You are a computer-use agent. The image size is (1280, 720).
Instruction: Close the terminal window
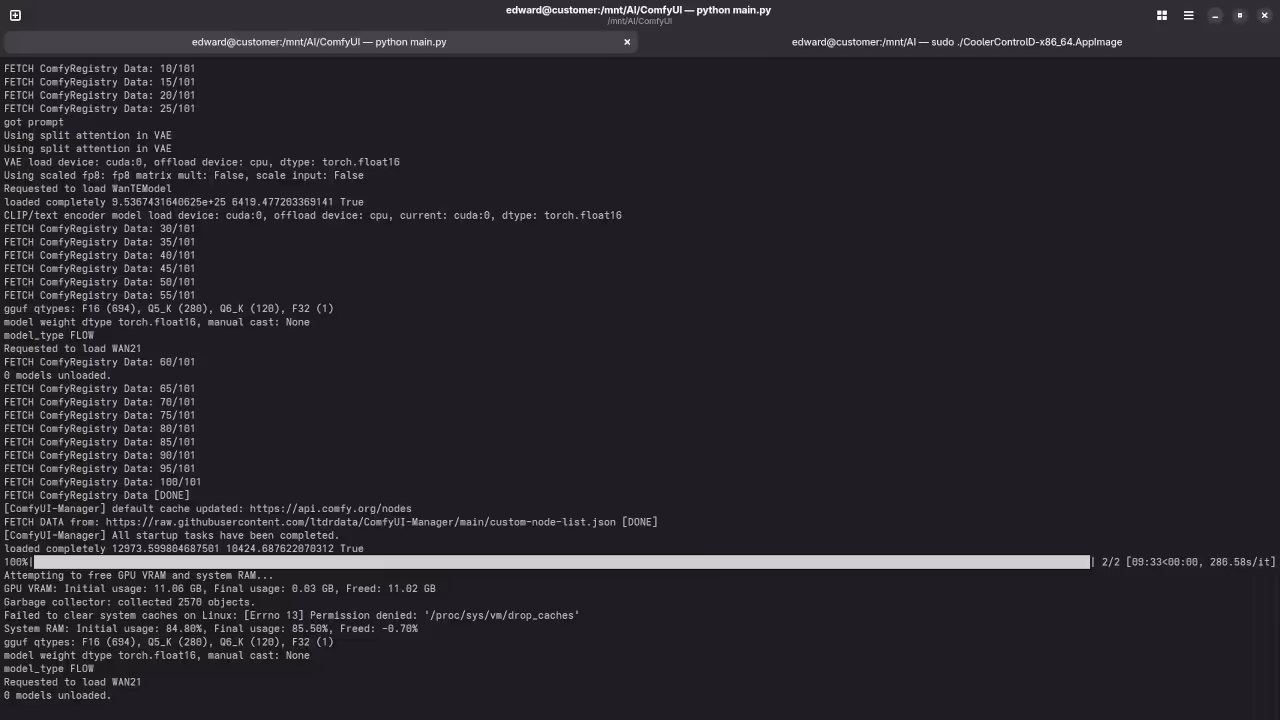coord(1264,15)
